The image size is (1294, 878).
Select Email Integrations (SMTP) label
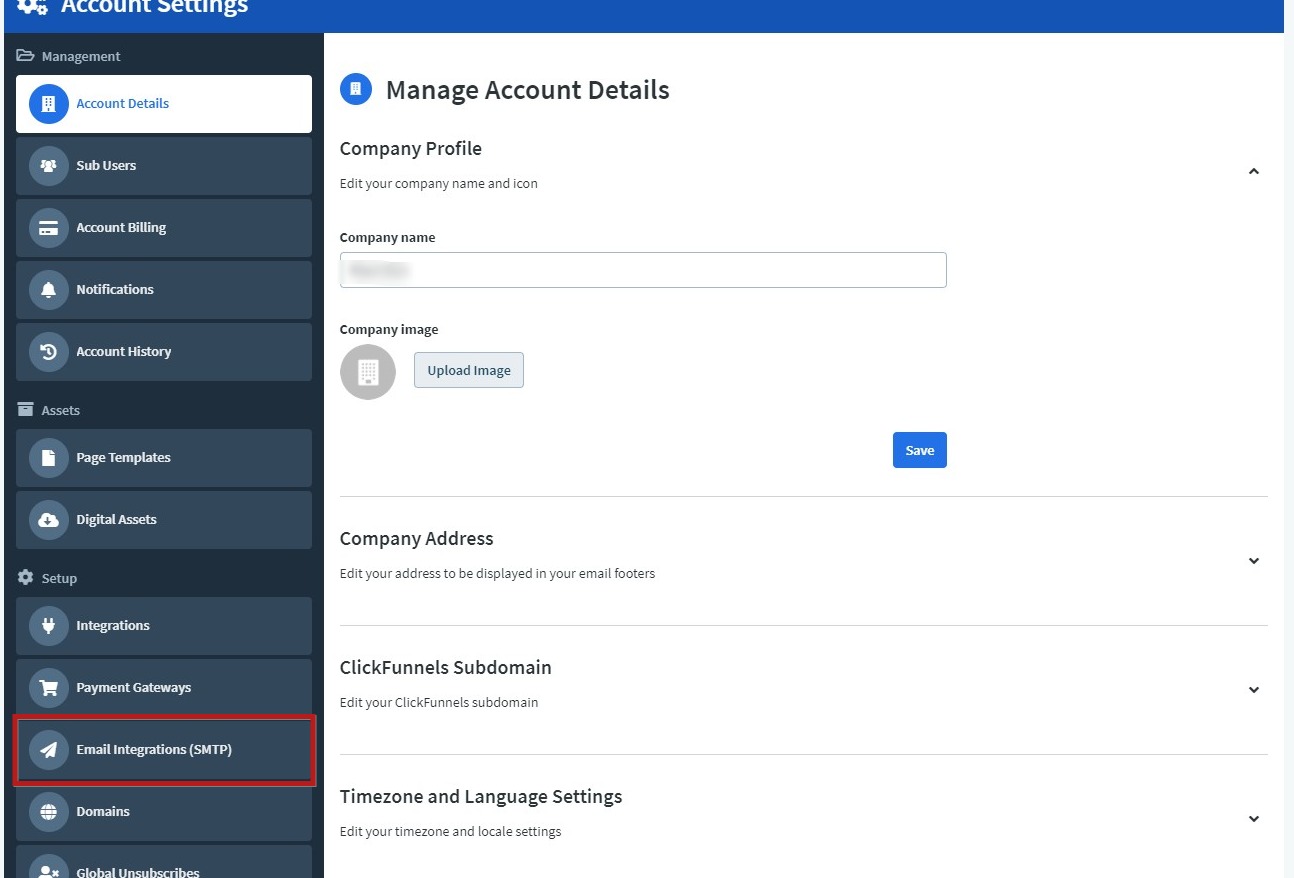pyautogui.click(x=154, y=750)
